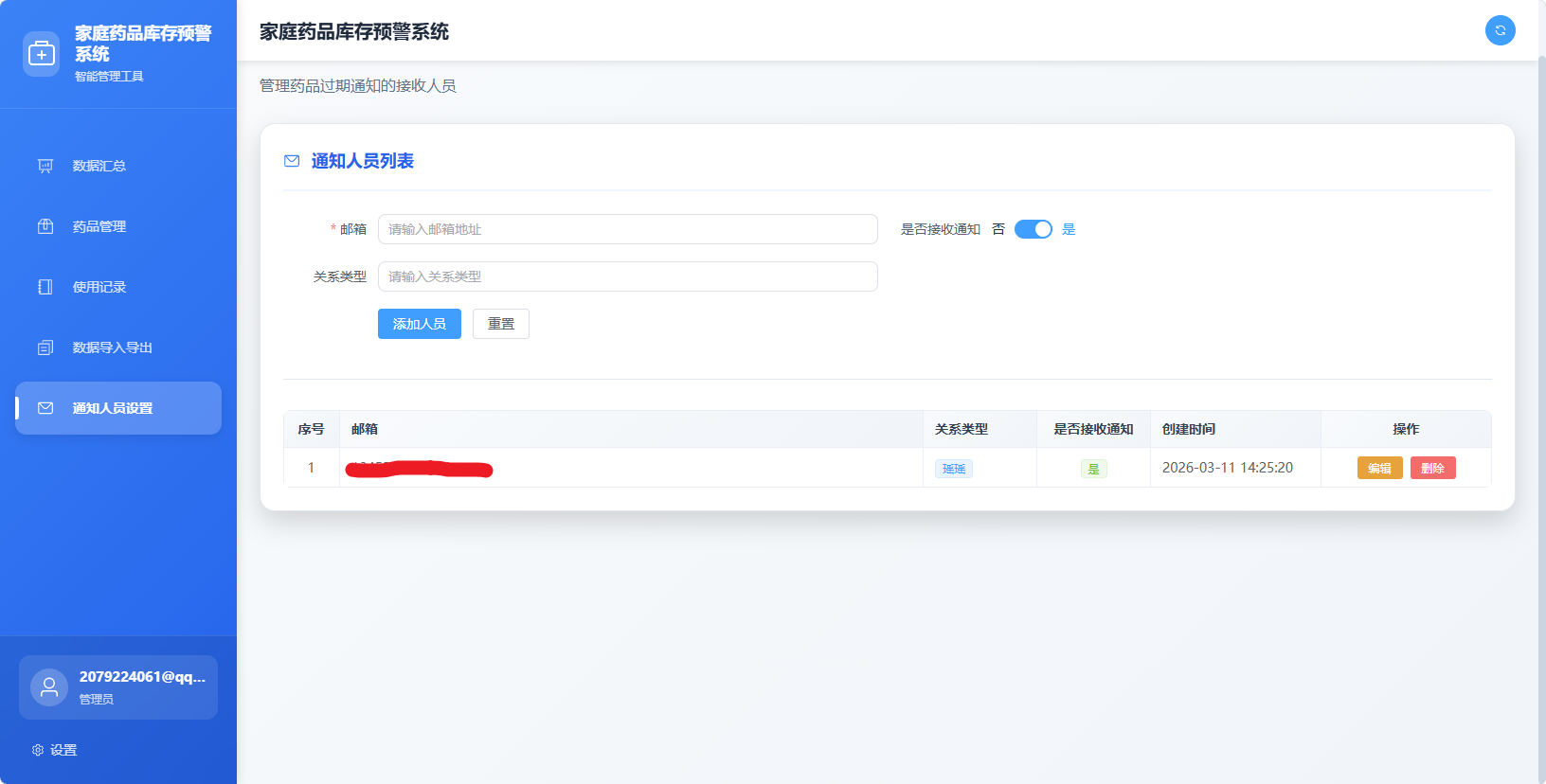Click the 邮箱 column header
Screen dimensions: 1546x784
point(632,429)
